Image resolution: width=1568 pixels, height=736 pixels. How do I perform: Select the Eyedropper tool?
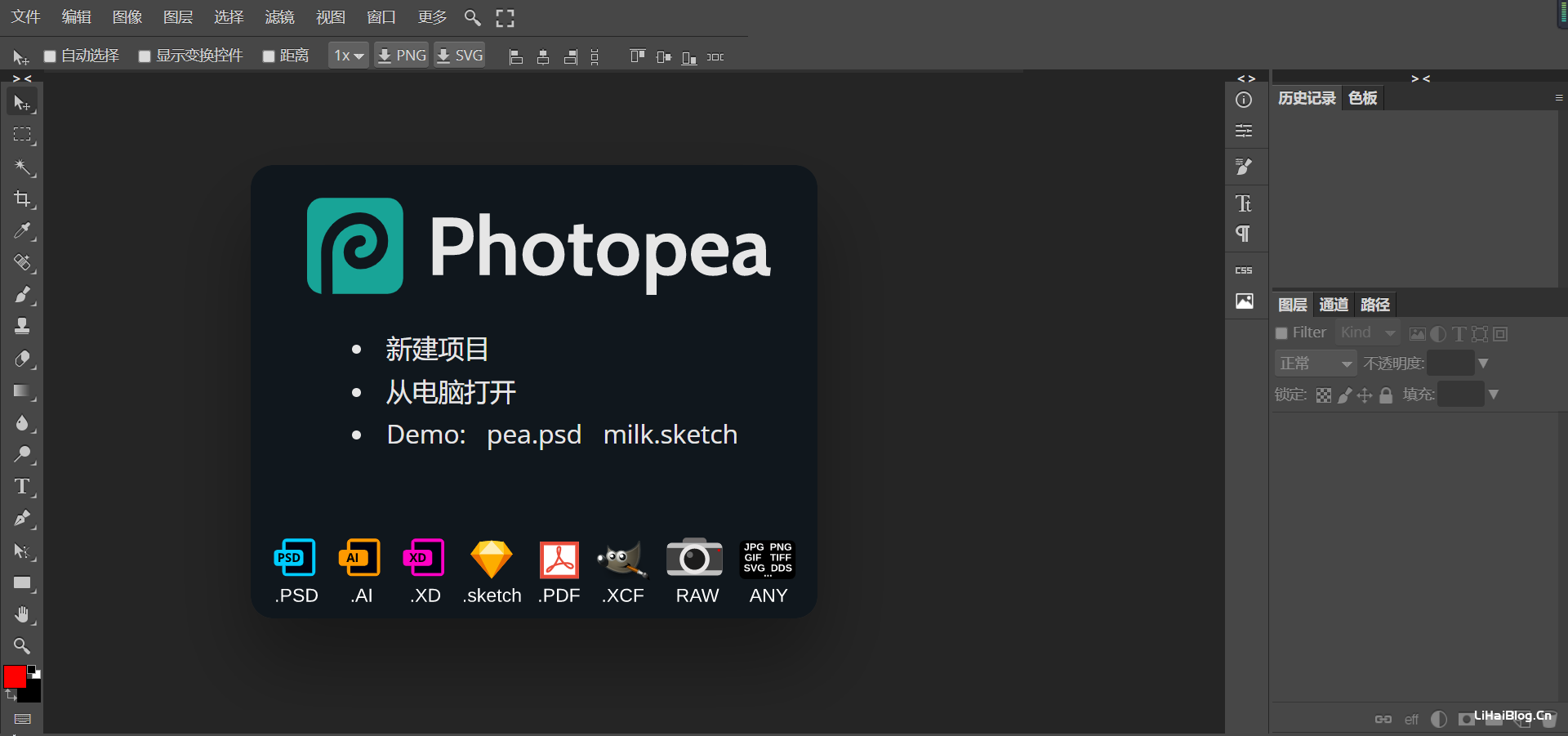[x=22, y=231]
